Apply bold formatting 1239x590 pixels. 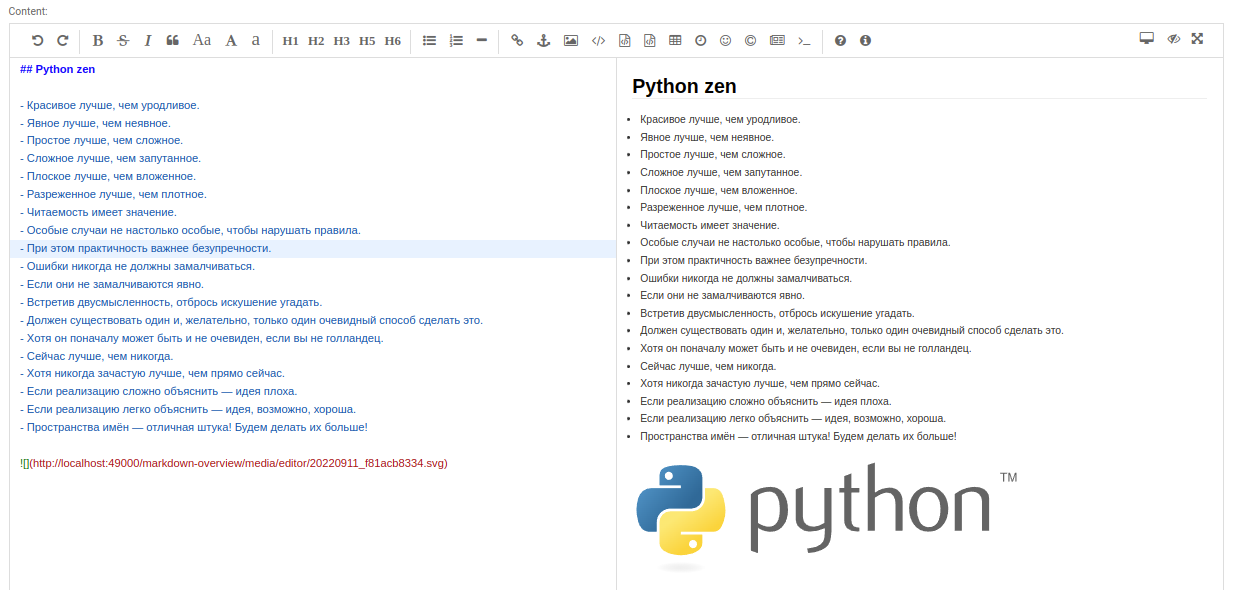tap(98, 41)
